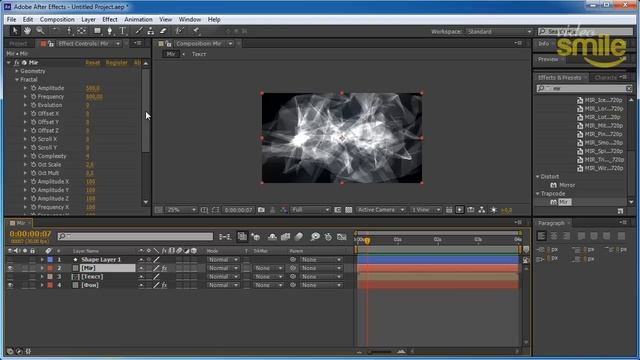
Task: Select the Roto Brush tool
Action: (180, 31)
